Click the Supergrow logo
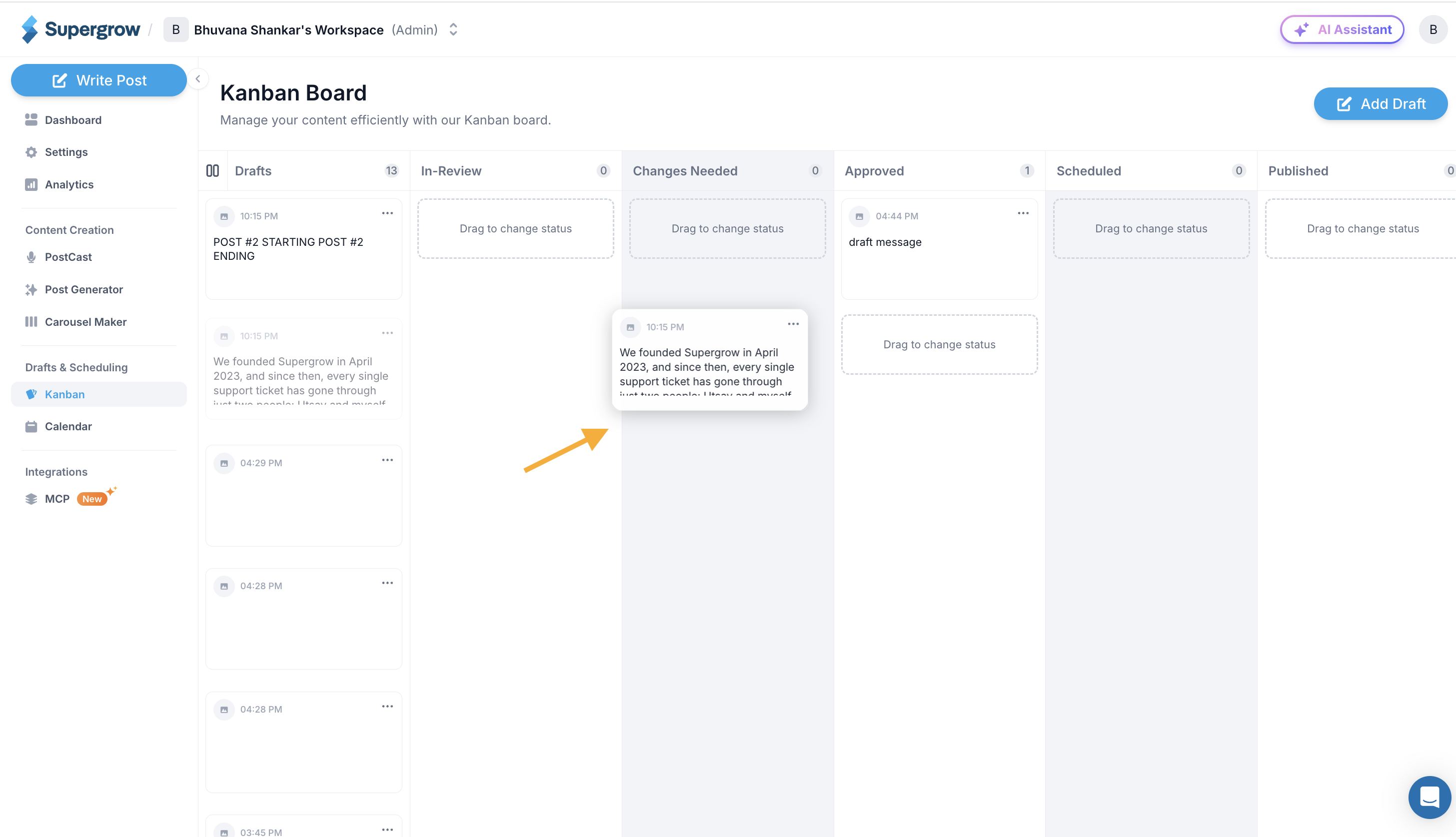The height and width of the screenshot is (837, 1456). click(80, 29)
